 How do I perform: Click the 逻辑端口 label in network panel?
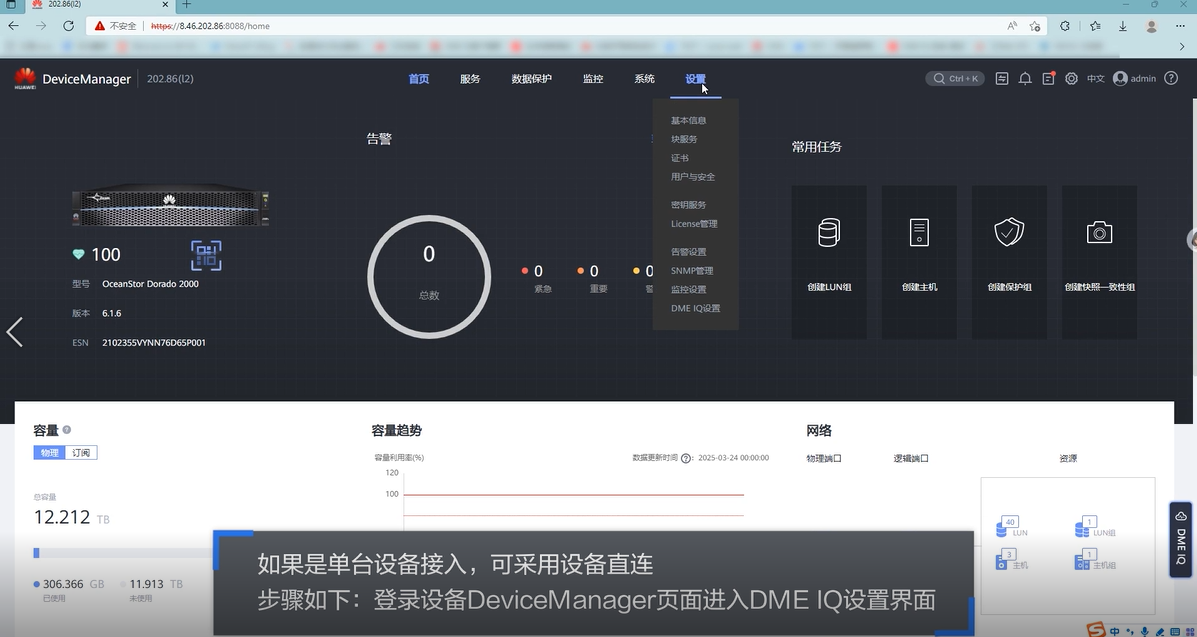tap(911, 458)
